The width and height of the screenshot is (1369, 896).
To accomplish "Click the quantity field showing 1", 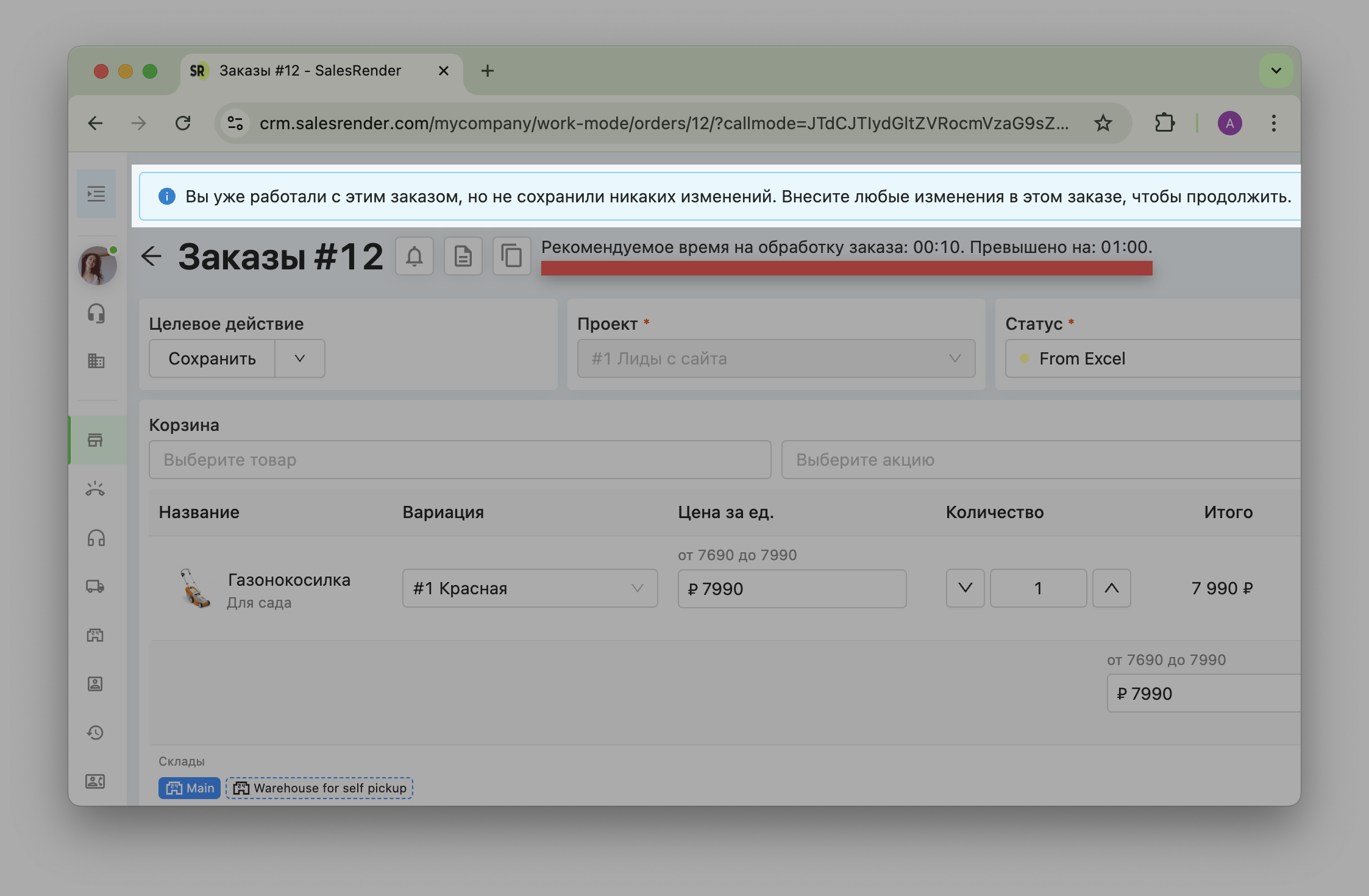I will point(1039,588).
